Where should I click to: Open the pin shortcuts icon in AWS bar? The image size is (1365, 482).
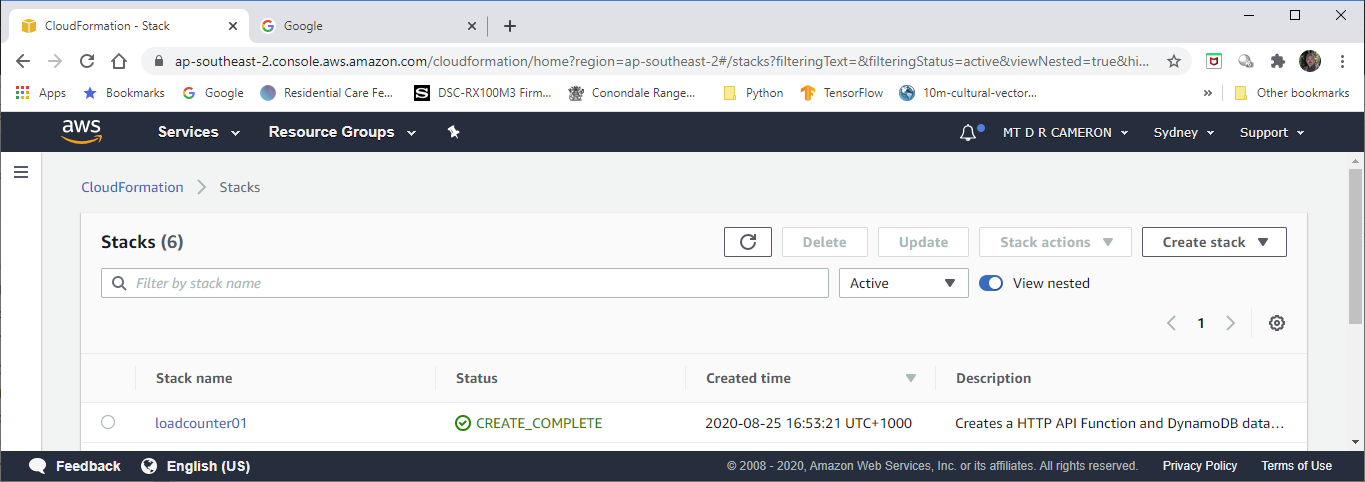[453, 132]
